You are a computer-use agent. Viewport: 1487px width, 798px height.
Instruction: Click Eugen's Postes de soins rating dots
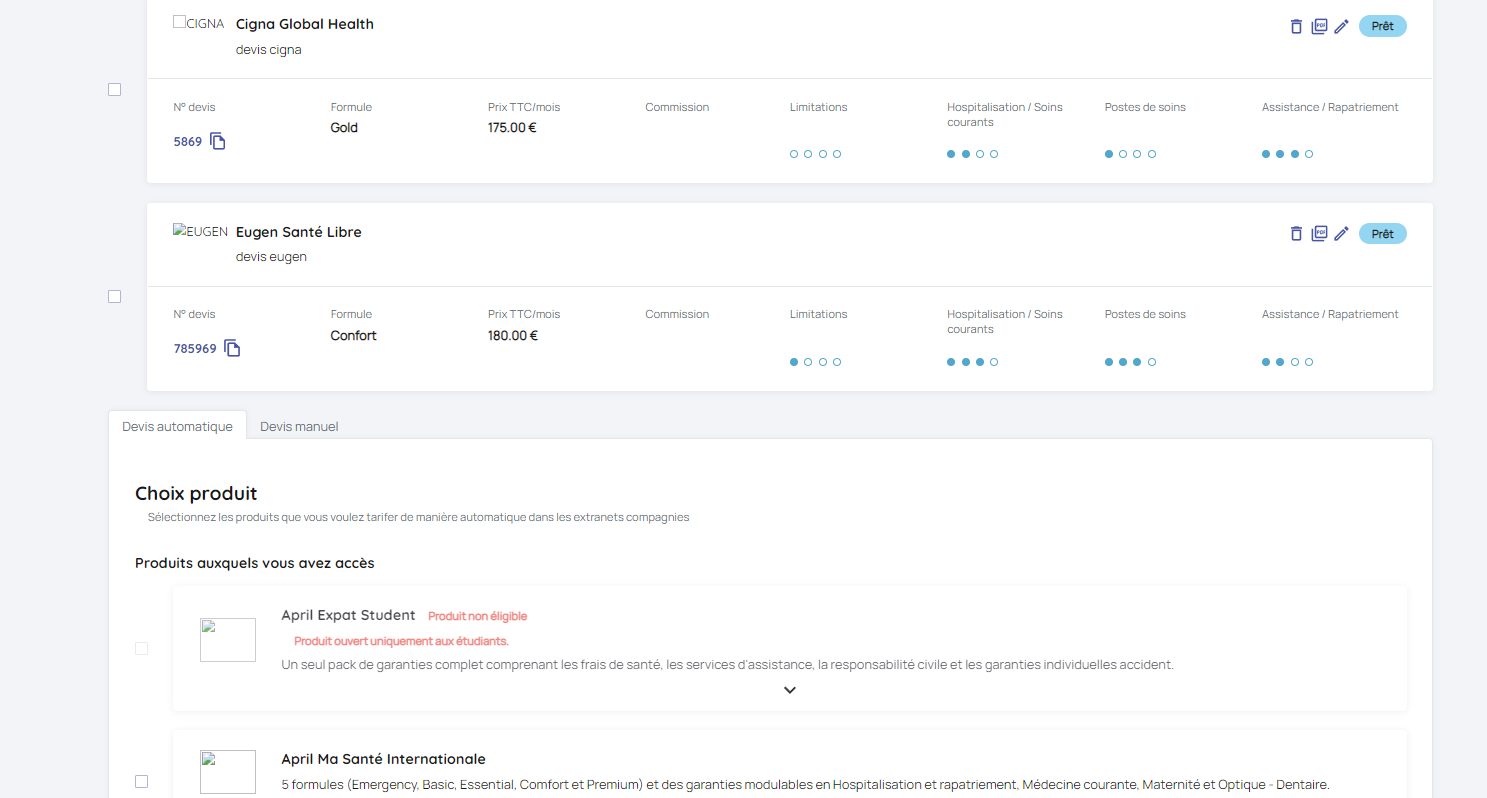point(1130,362)
